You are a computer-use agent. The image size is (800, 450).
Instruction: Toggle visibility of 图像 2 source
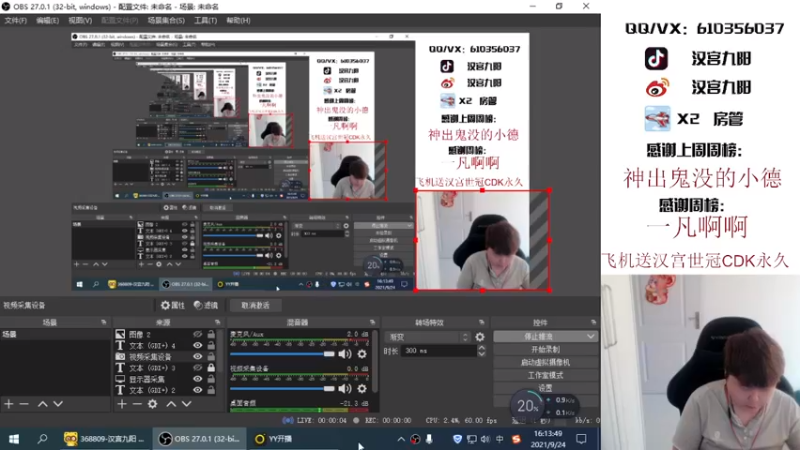click(x=197, y=334)
